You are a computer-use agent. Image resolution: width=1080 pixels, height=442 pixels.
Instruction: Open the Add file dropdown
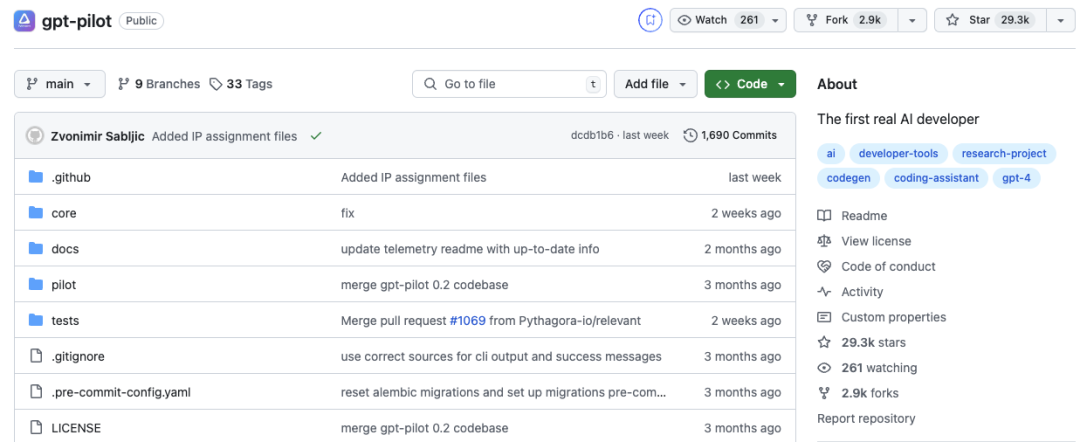tap(656, 84)
